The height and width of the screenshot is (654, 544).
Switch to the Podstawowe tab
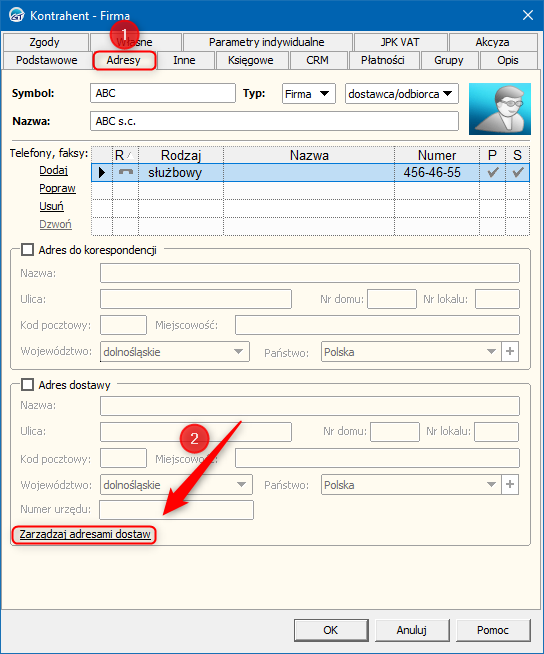click(x=47, y=60)
